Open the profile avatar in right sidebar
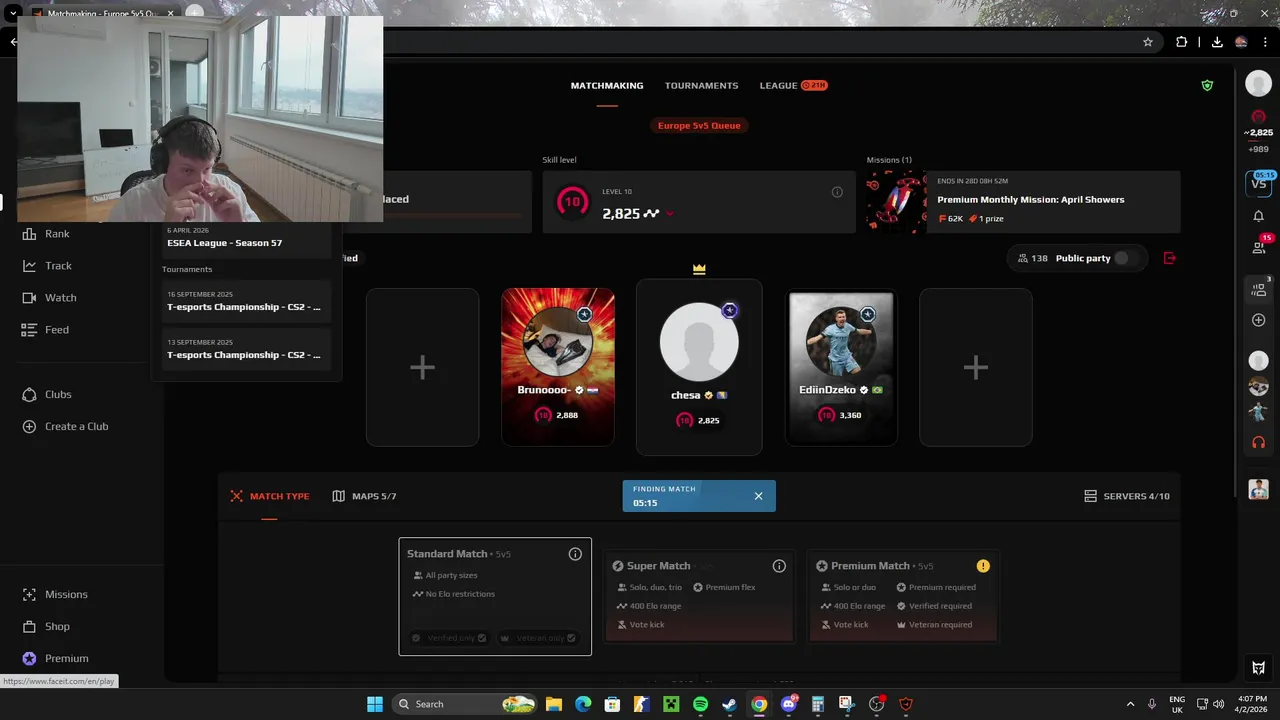 click(x=1258, y=85)
